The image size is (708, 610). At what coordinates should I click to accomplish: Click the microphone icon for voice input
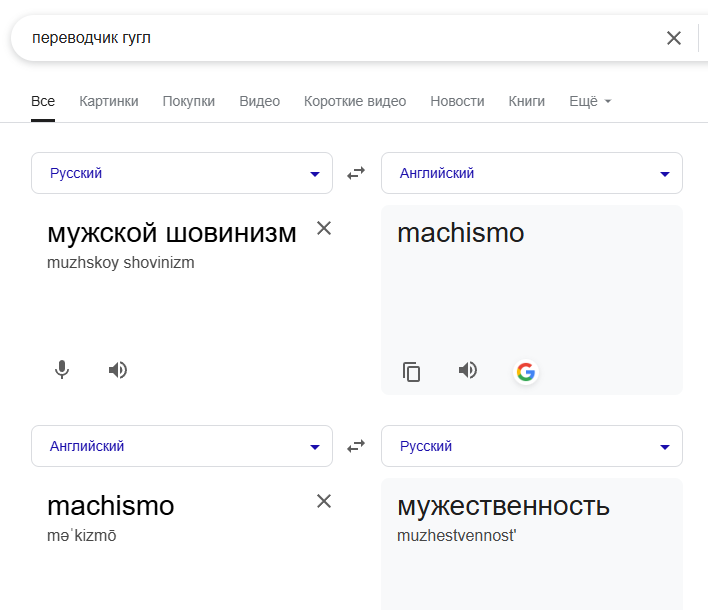coord(62,370)
